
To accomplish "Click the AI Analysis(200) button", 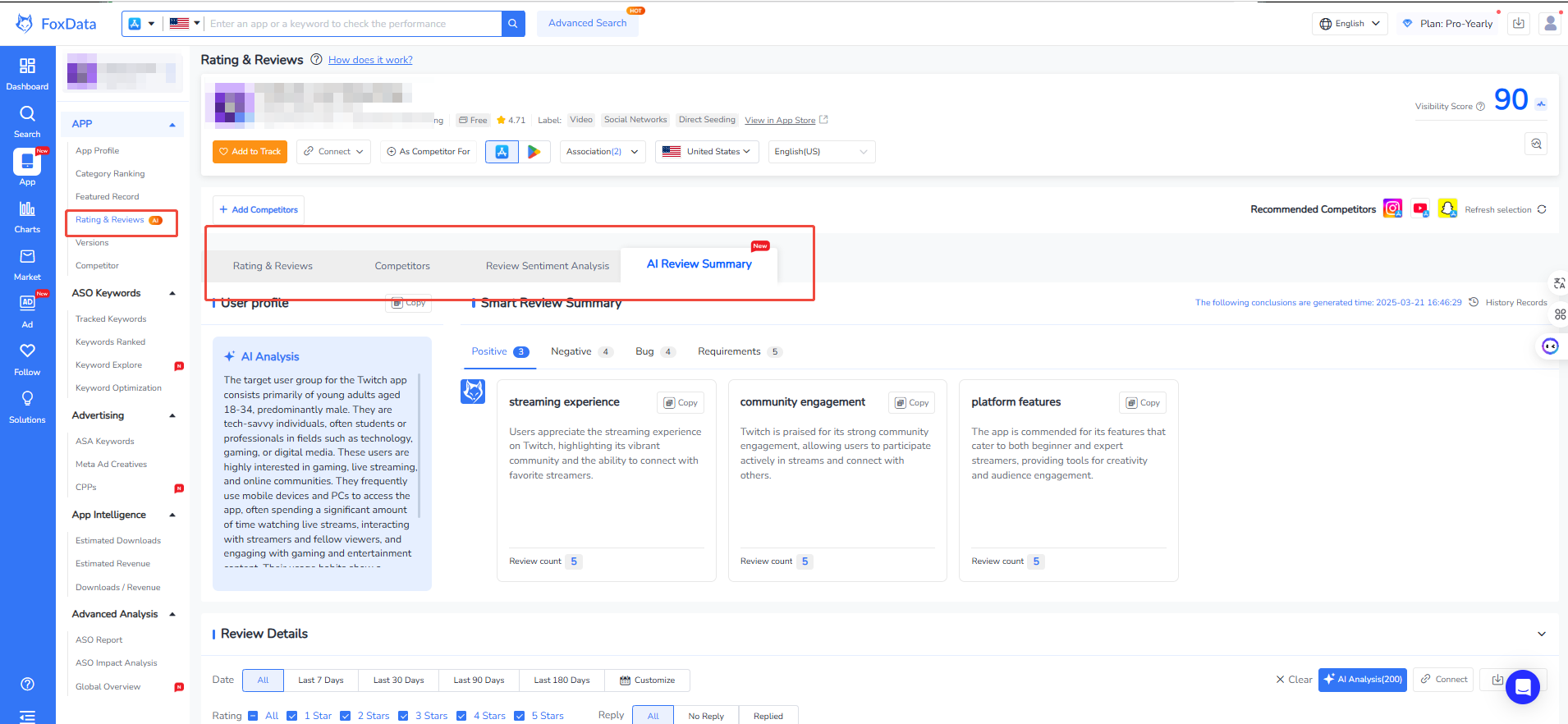I will [1363, 680].
